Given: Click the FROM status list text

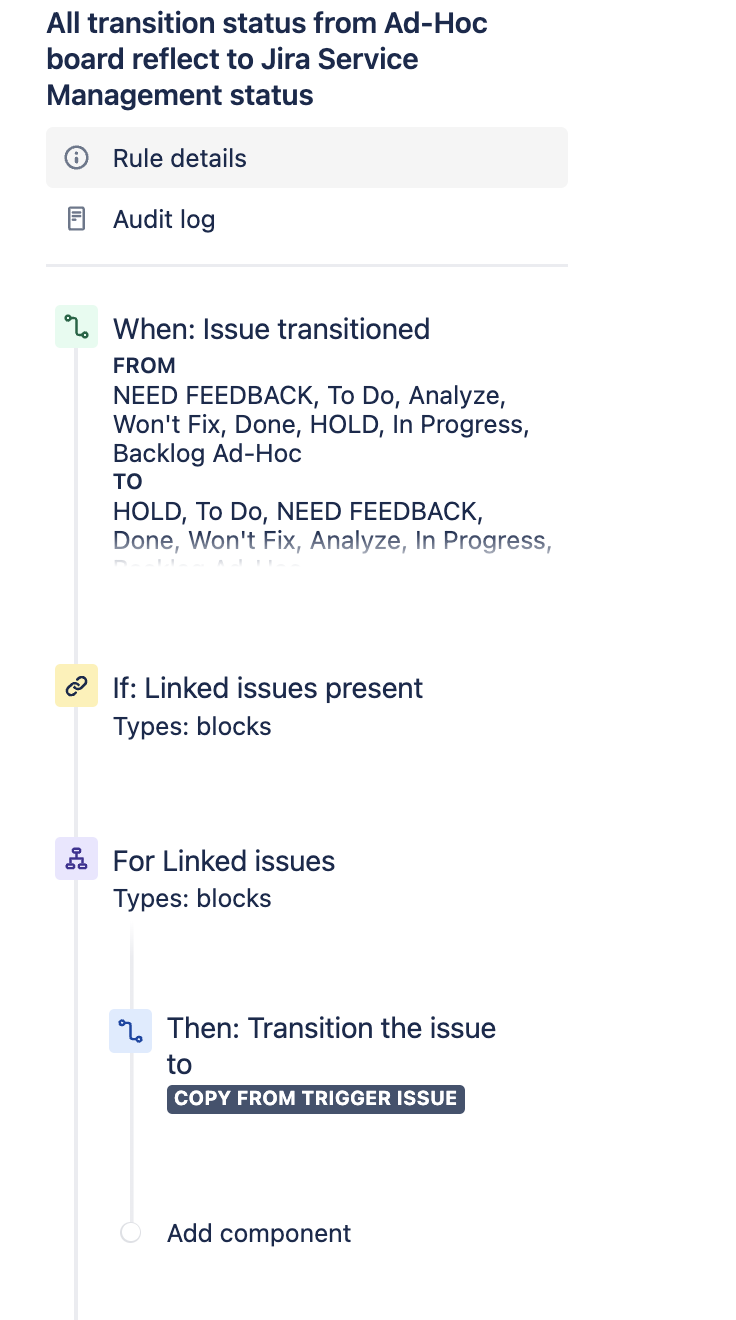Looking at the screenshot, I should 321,425.
